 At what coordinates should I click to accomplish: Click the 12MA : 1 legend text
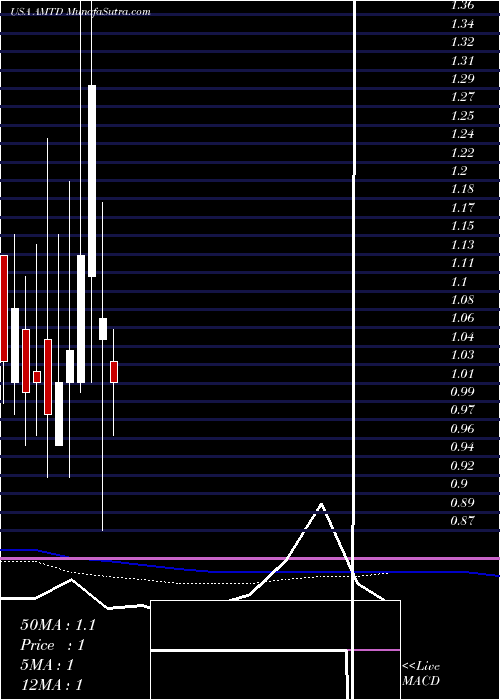[x=52, y=685]
